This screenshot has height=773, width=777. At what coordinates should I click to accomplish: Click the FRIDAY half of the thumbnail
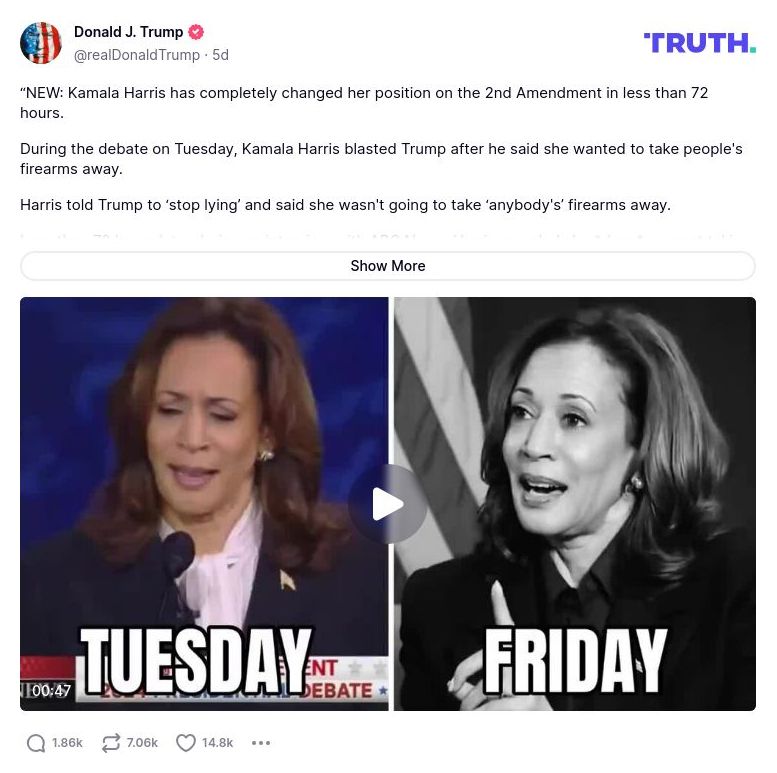tap(575, 503)
